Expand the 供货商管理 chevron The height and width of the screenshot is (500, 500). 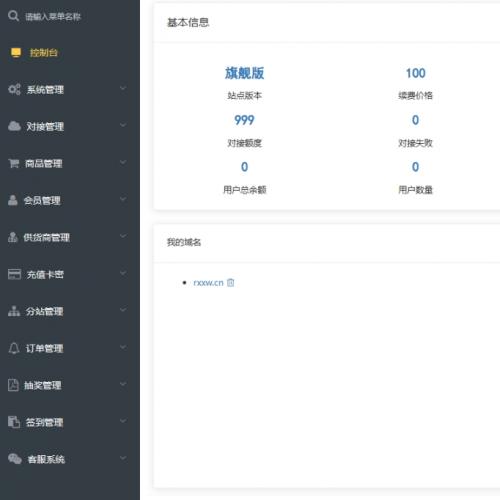pyautogui.click(x=123, y=236)
